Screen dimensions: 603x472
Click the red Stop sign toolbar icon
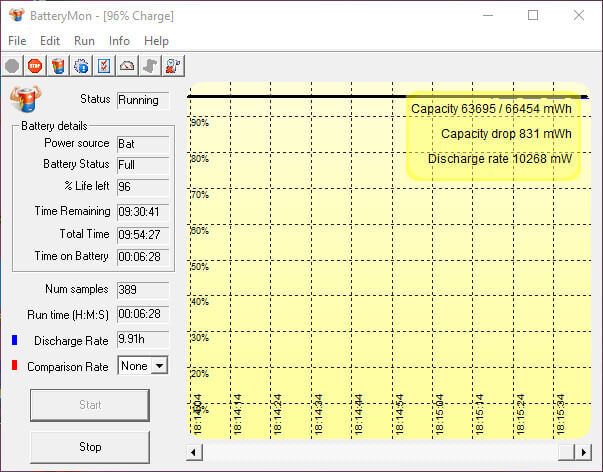[35, 66]
